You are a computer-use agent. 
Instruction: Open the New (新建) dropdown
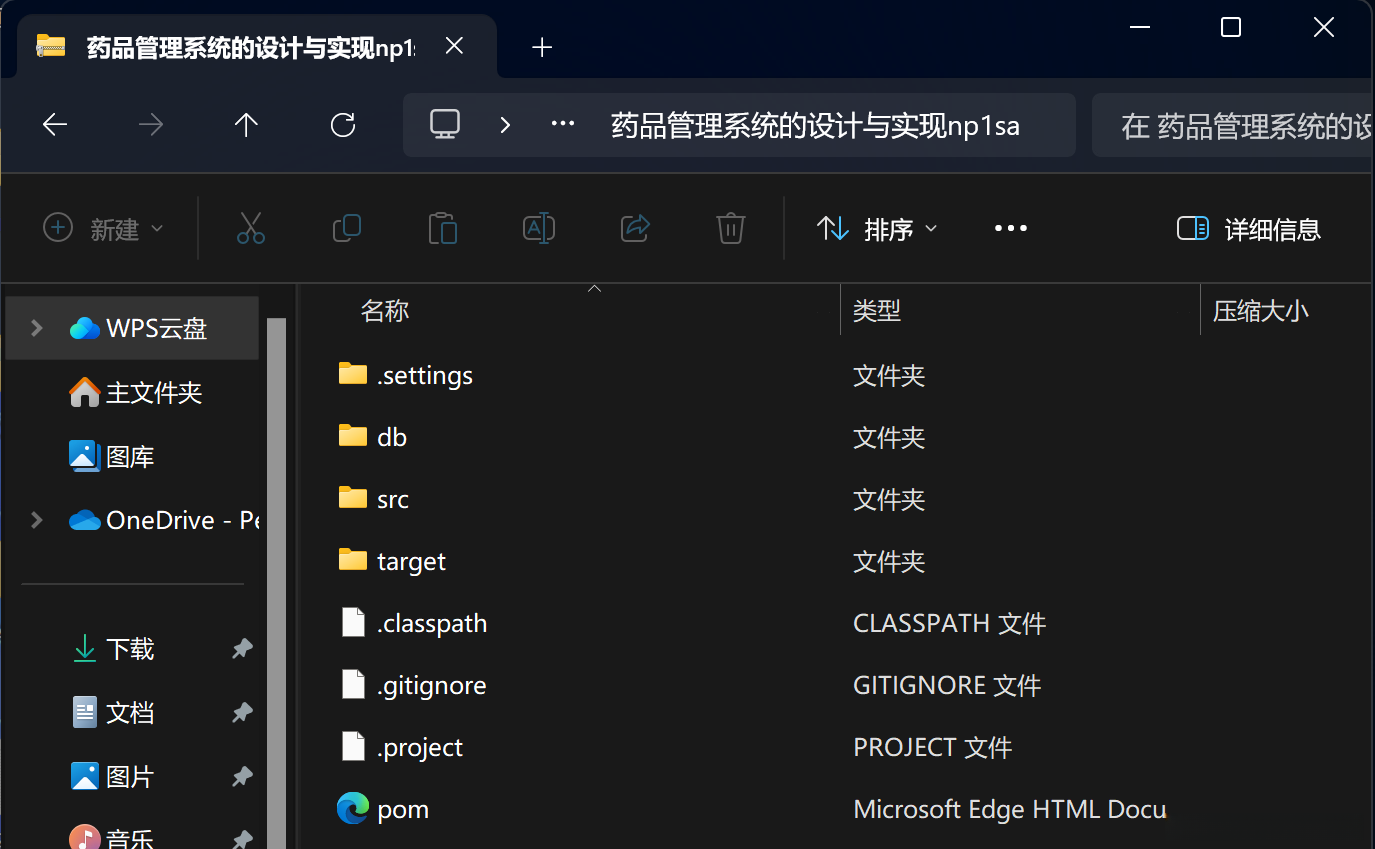coord(103,229)
